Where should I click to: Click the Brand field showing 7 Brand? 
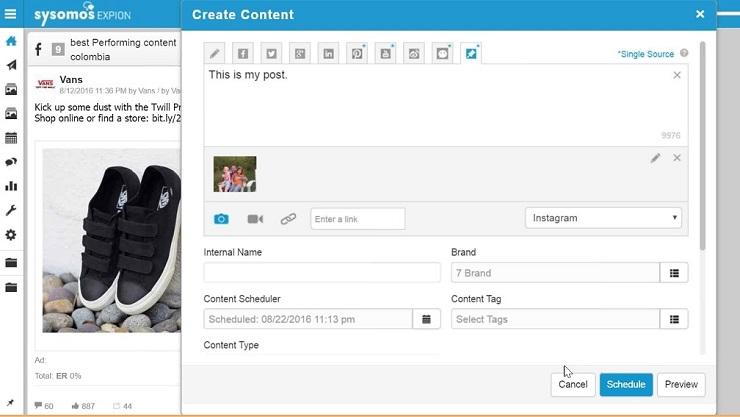pyautogui.click(x=555, y=273)
